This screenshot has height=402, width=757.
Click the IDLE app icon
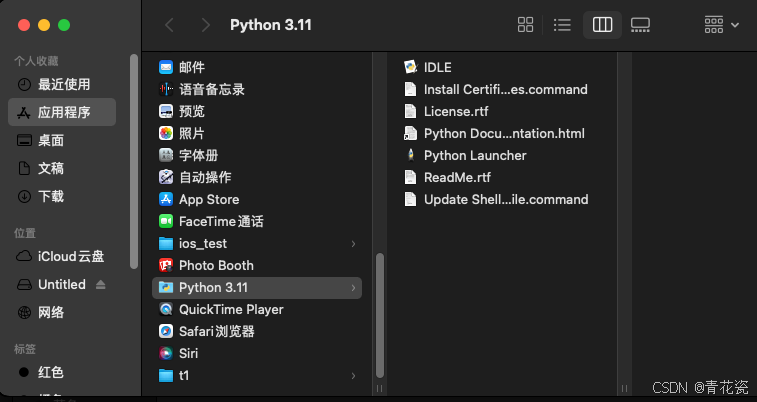pyautogui.click(x=410, y=67)
